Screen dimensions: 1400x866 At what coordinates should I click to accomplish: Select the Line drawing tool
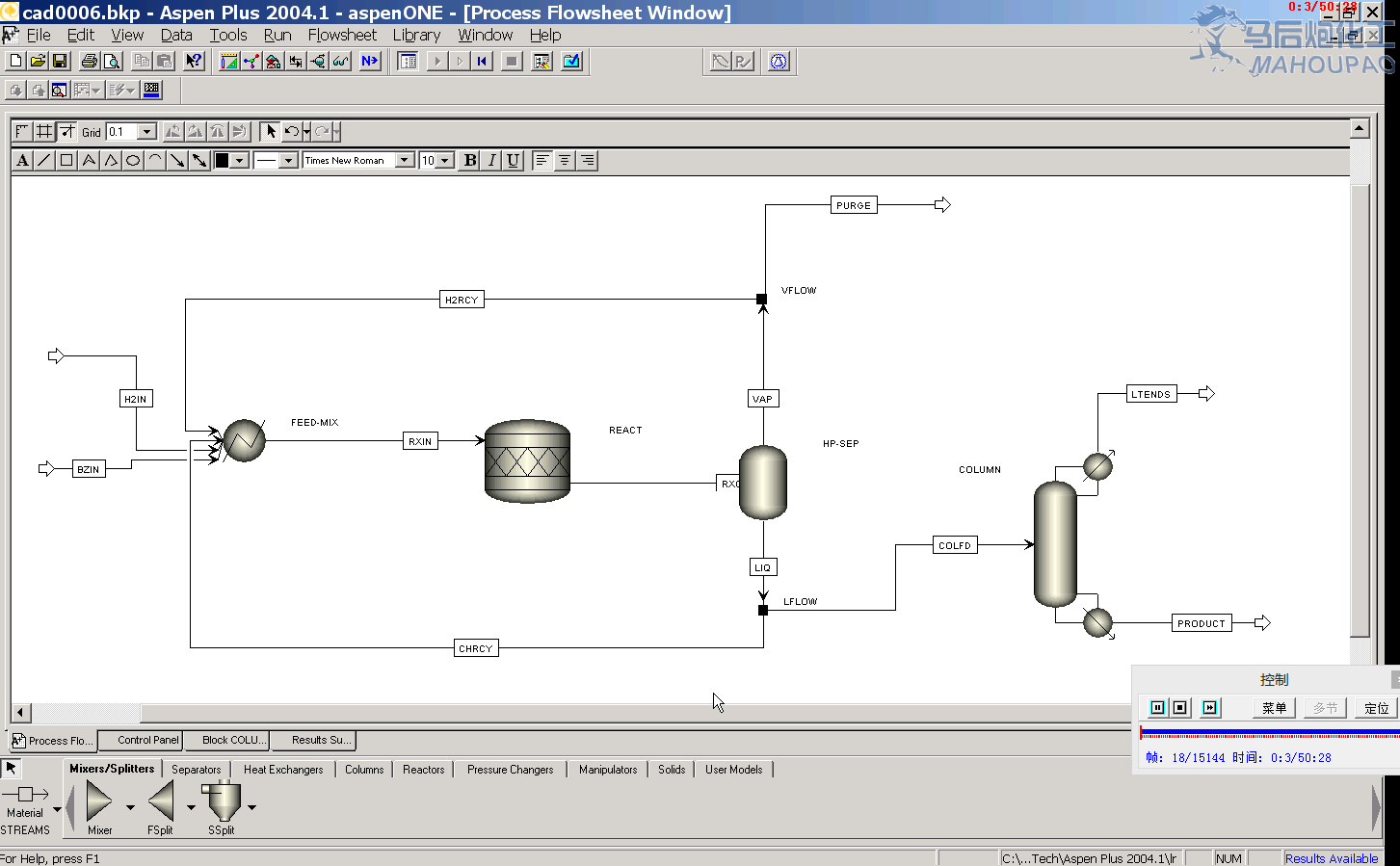pos(44,160)
